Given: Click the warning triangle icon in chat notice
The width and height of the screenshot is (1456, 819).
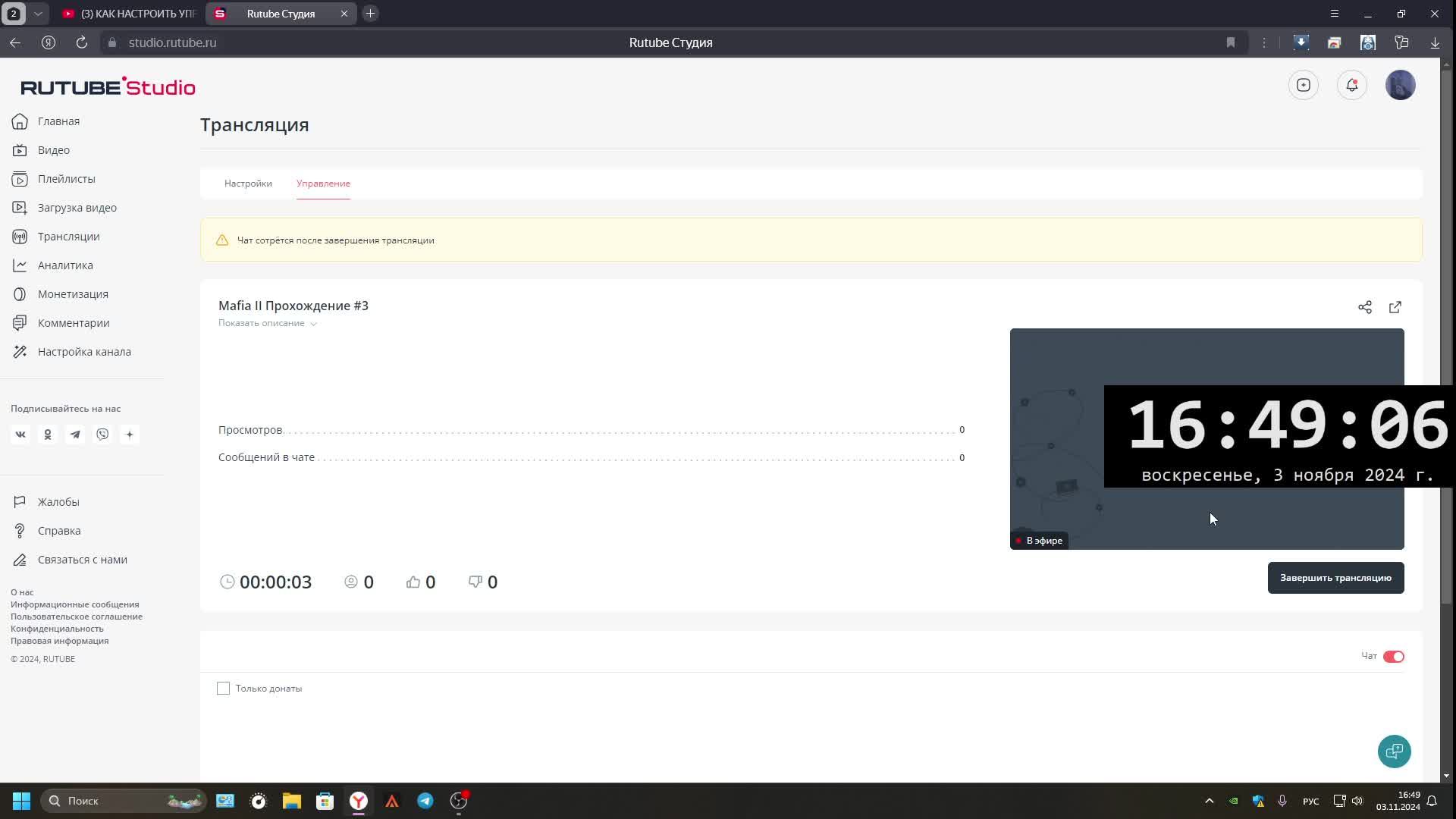Looking at the screenshot, I should tap(222, 240).
